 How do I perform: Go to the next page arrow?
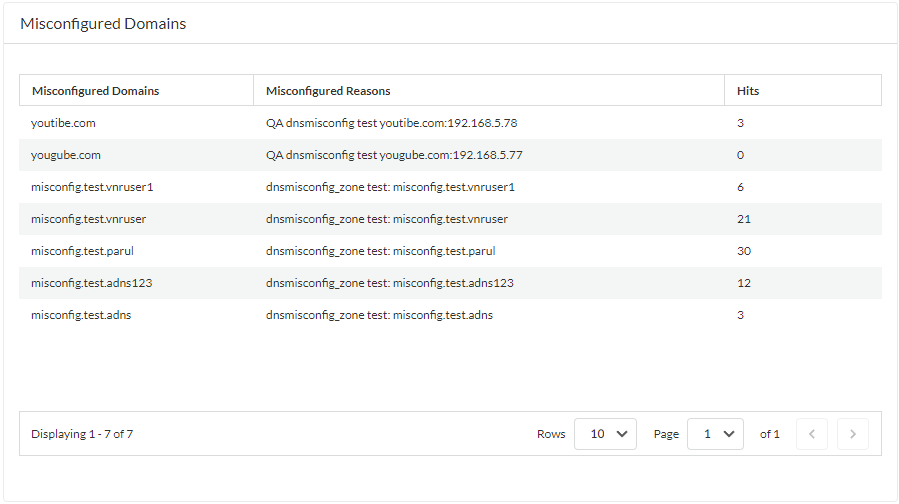coord(852,434)
